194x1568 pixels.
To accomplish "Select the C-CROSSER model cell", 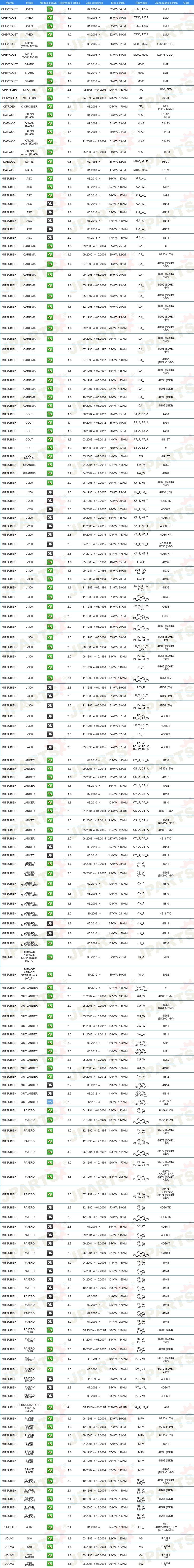I will click(x=29, y=107).
